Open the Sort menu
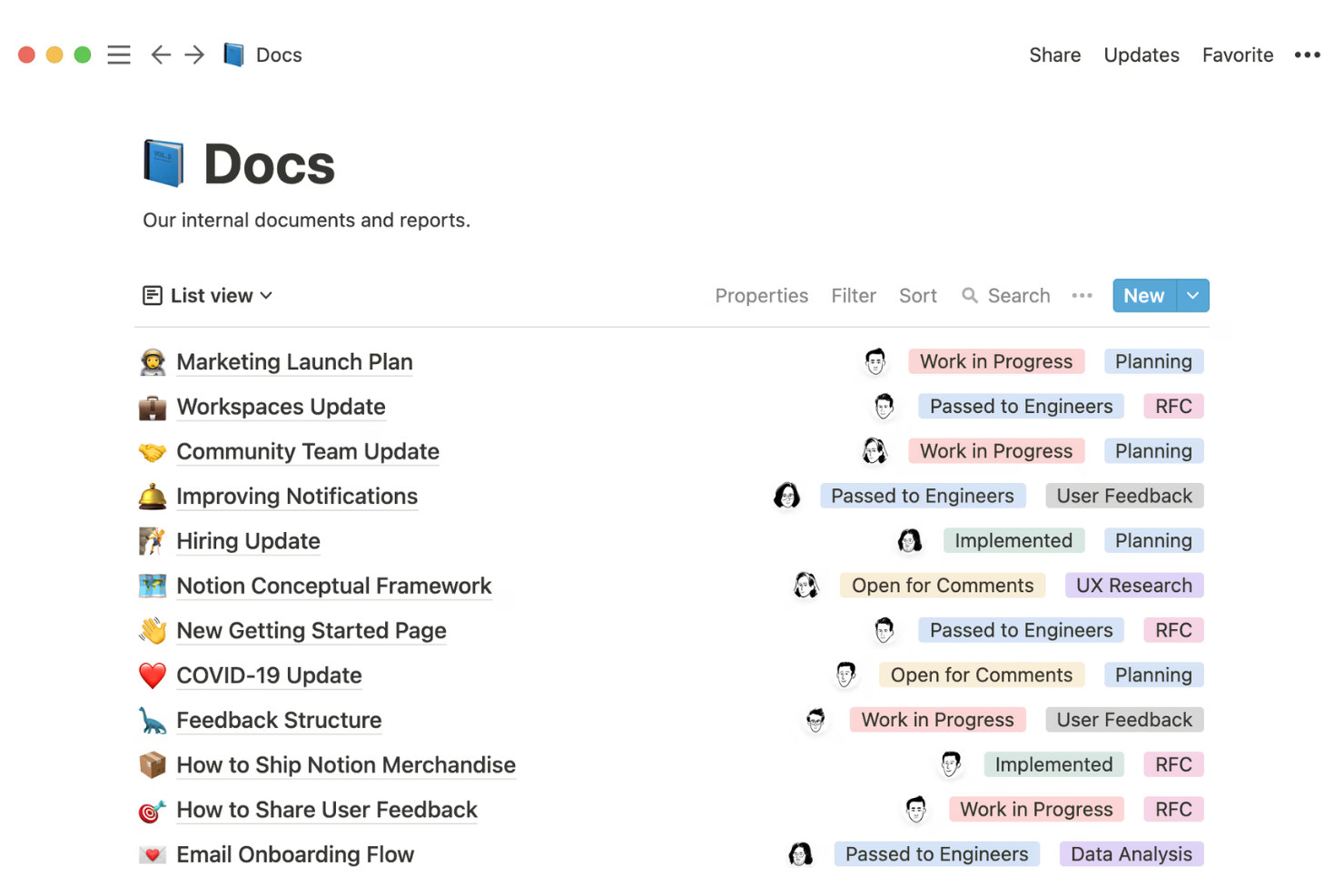This screenshot has width=1344, height=896. (917, 295)
